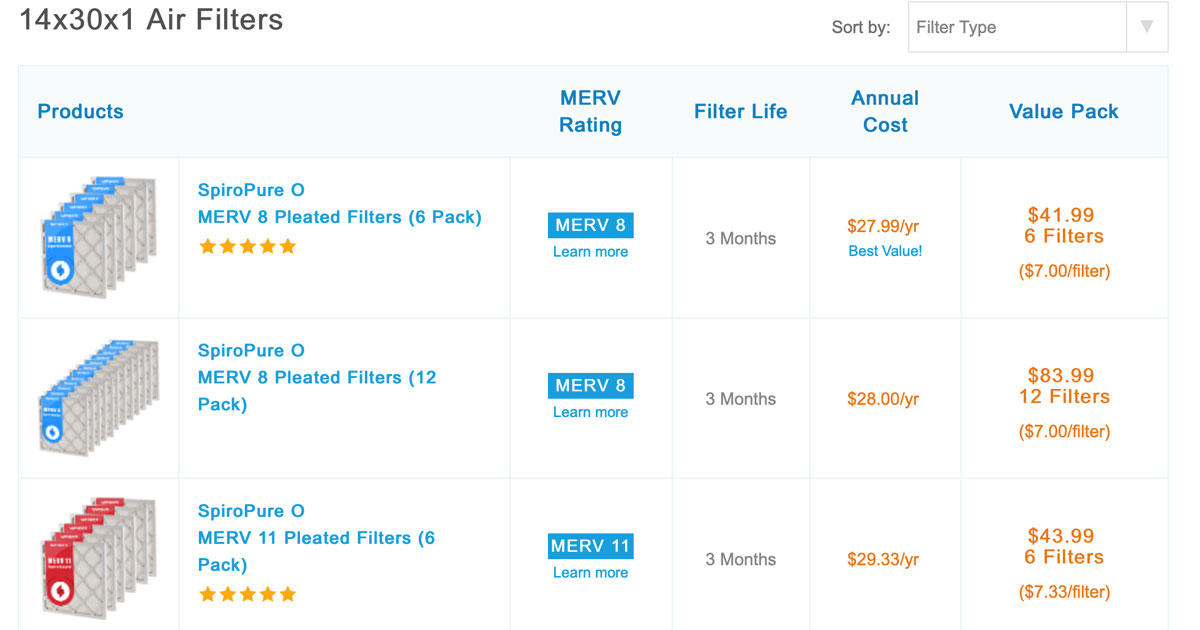
Task: Select $41.99 6 Filters value pack
Action: [x=1064, y=226]
